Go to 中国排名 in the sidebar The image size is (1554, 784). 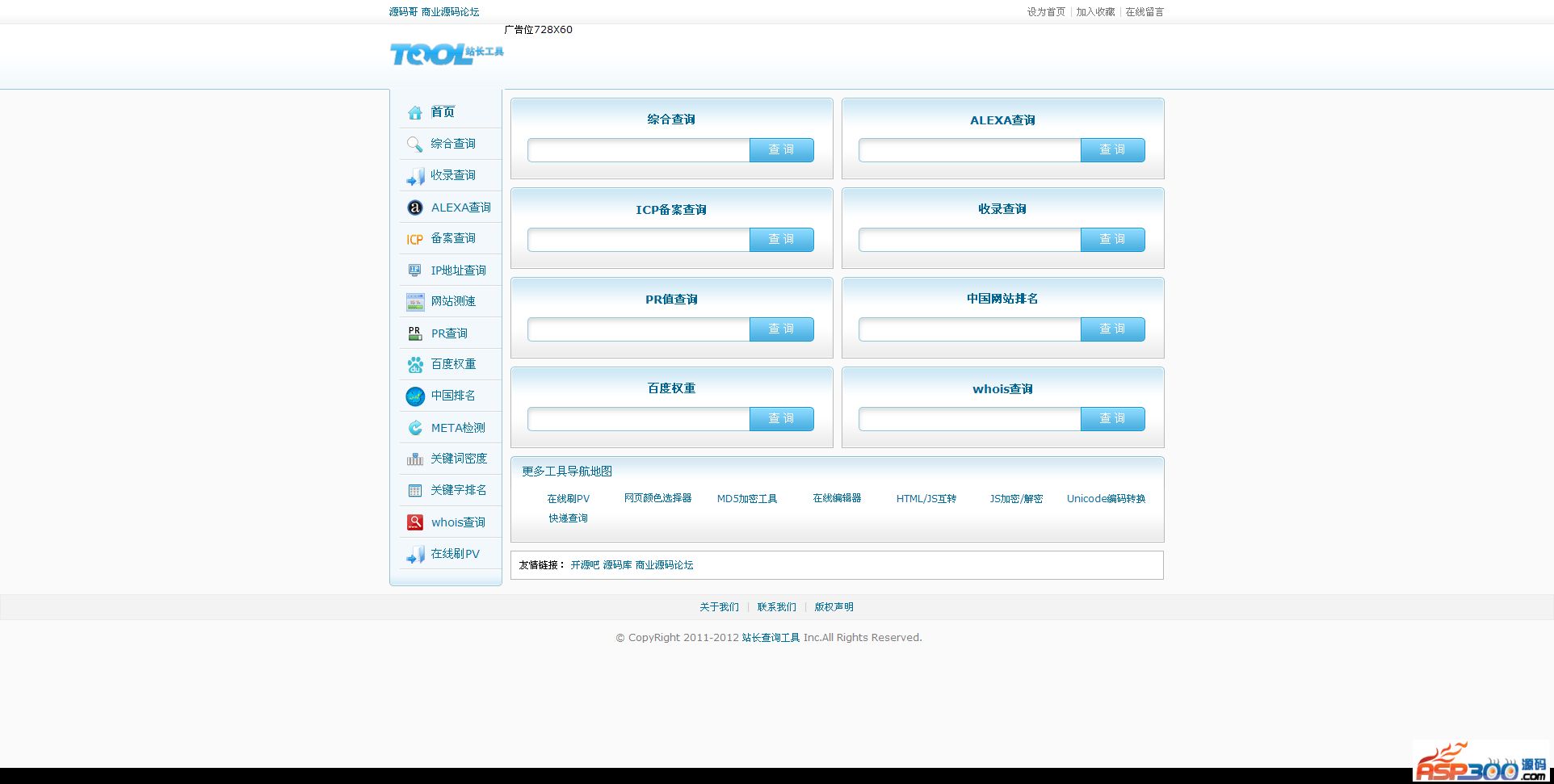pyautogui.click(x=453, y=396)
